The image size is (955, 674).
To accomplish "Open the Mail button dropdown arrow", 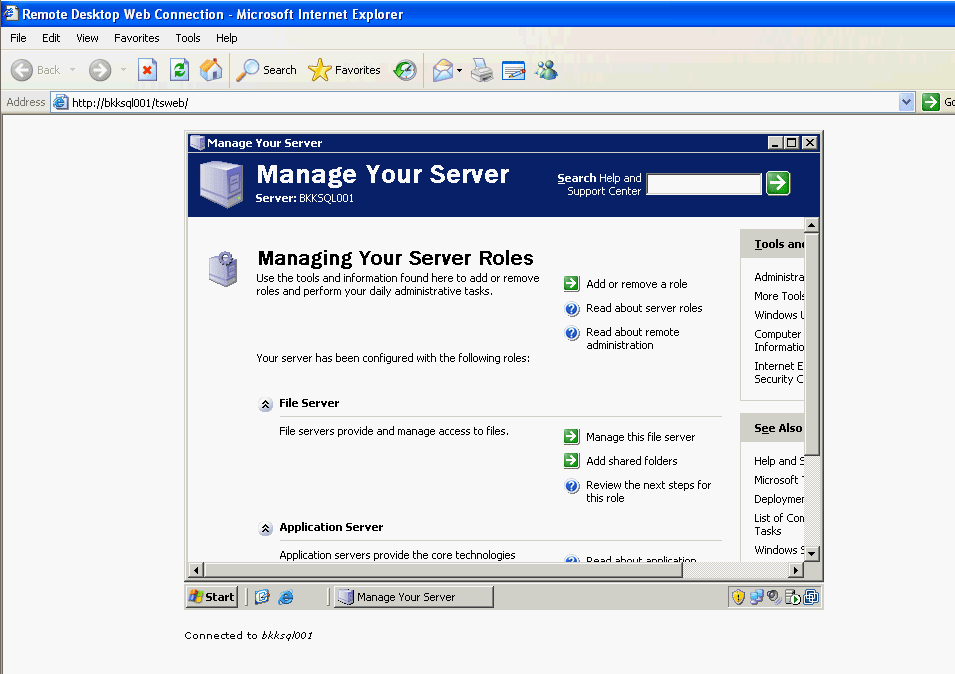I will pos(459,70).
